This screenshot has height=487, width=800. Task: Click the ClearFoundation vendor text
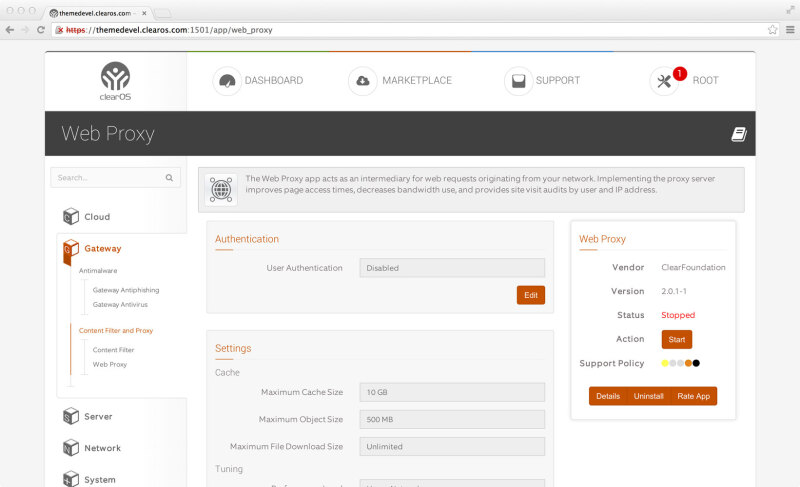pyautogui.click(x=693, y=267)
